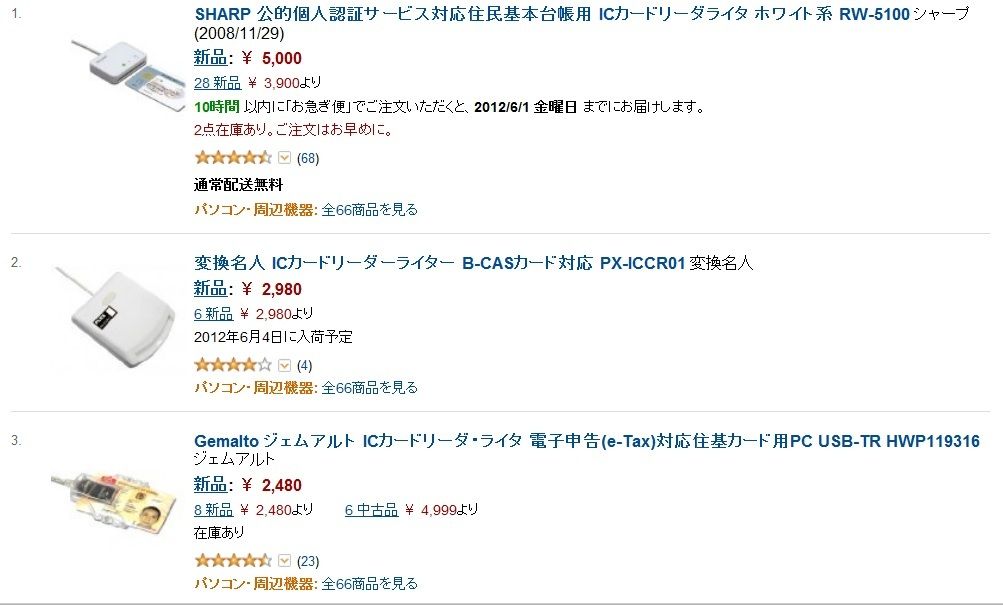The image size is (1003, 605).
Task: Open the 8 新品 offers link
Action: (x=214, y=510)
